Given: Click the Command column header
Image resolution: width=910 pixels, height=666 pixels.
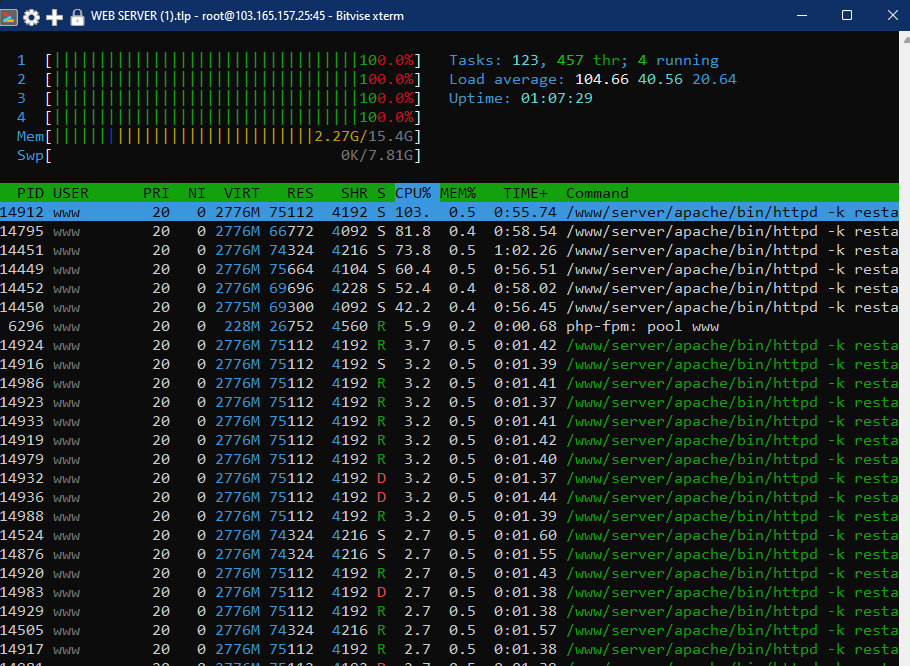Looking at the screenshot, I should point(597,193).
